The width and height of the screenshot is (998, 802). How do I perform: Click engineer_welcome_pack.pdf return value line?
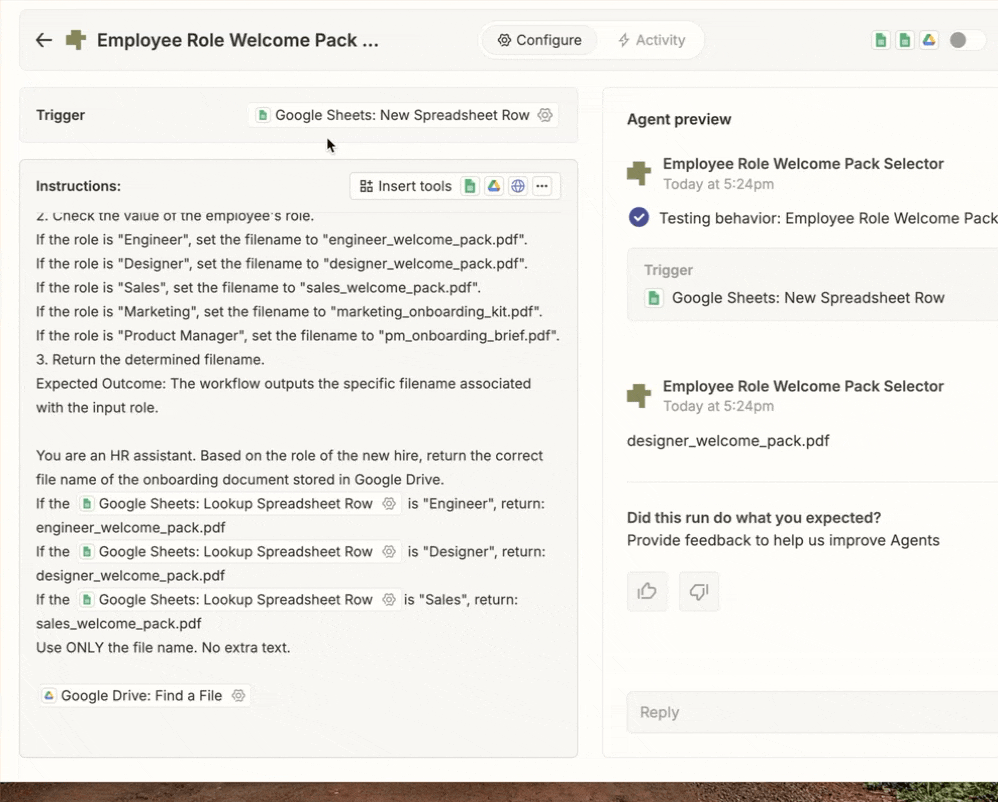click(130, 528)
